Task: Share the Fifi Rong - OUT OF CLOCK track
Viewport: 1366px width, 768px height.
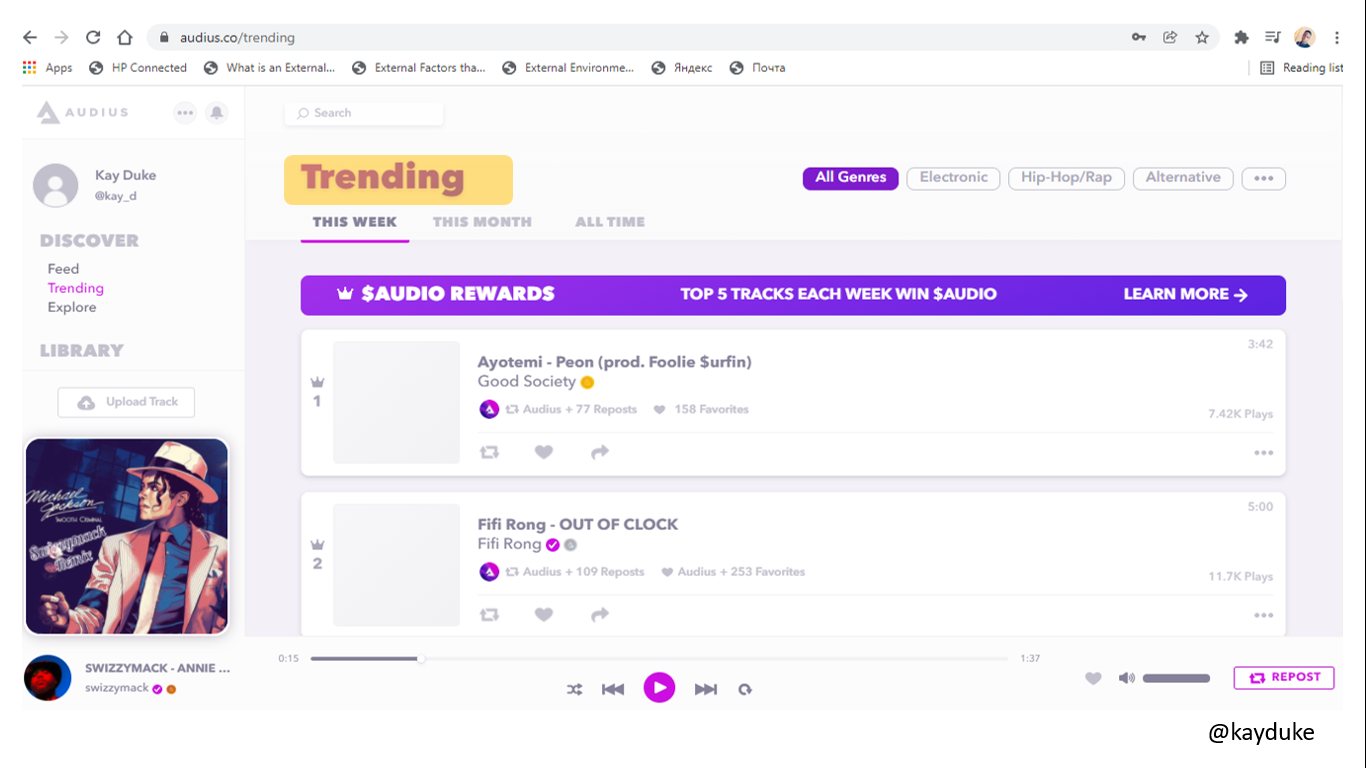Action: [600, 615]
